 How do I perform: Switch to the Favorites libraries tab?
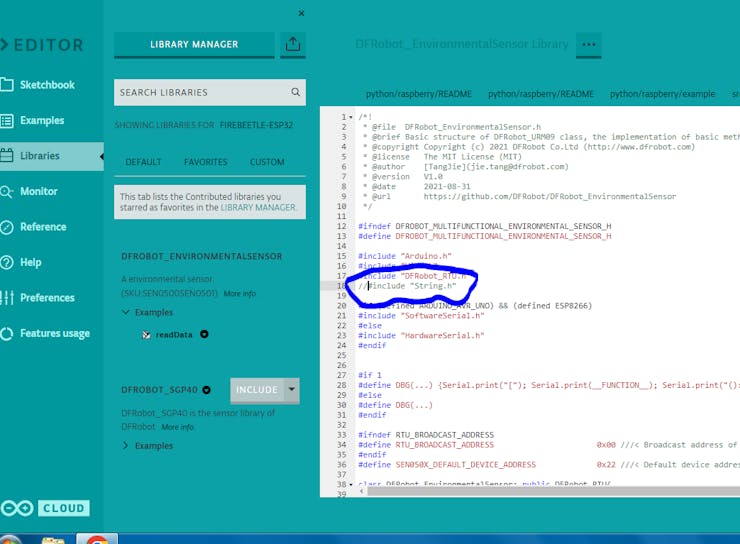(205, 162)
